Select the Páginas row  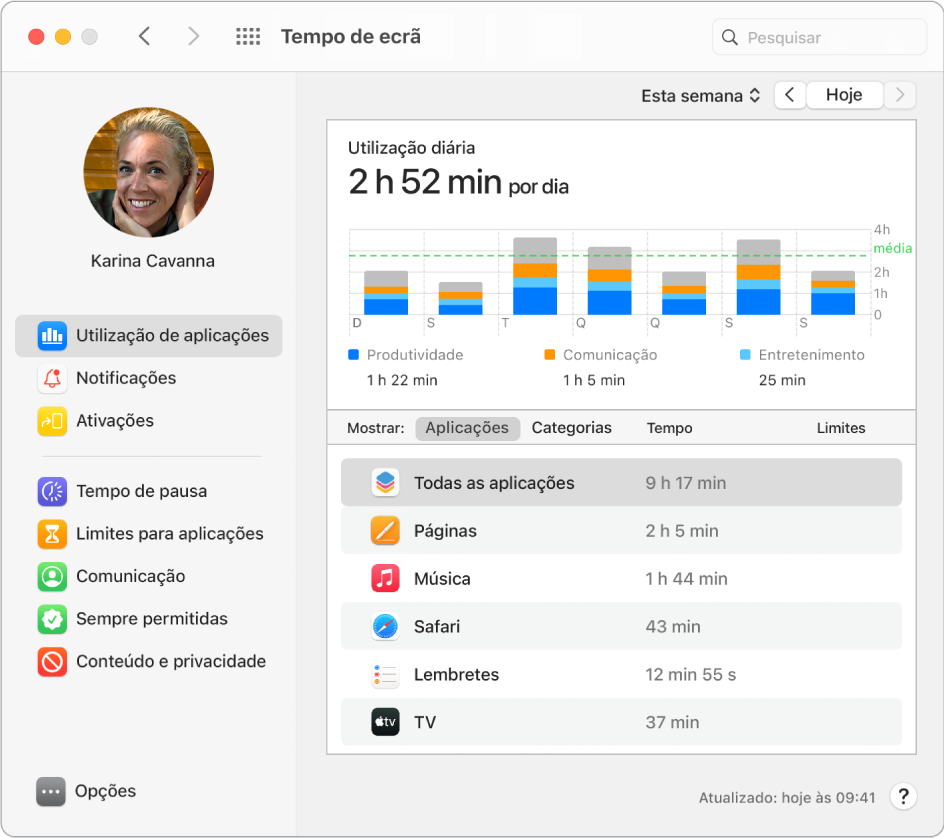point(621,530)
